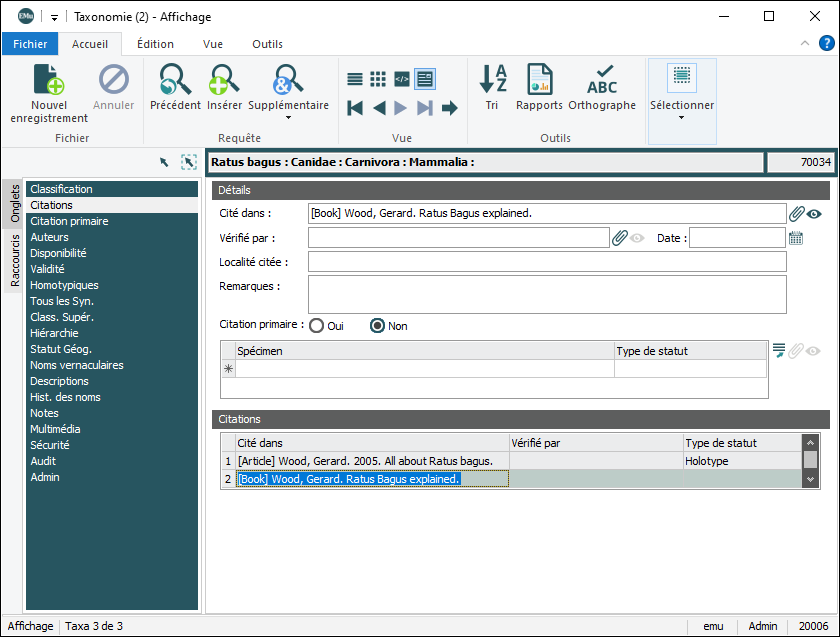Click the Précédent search icon
Image resolution: width=840 pixels, height=637 pixels.
(175, 80)
